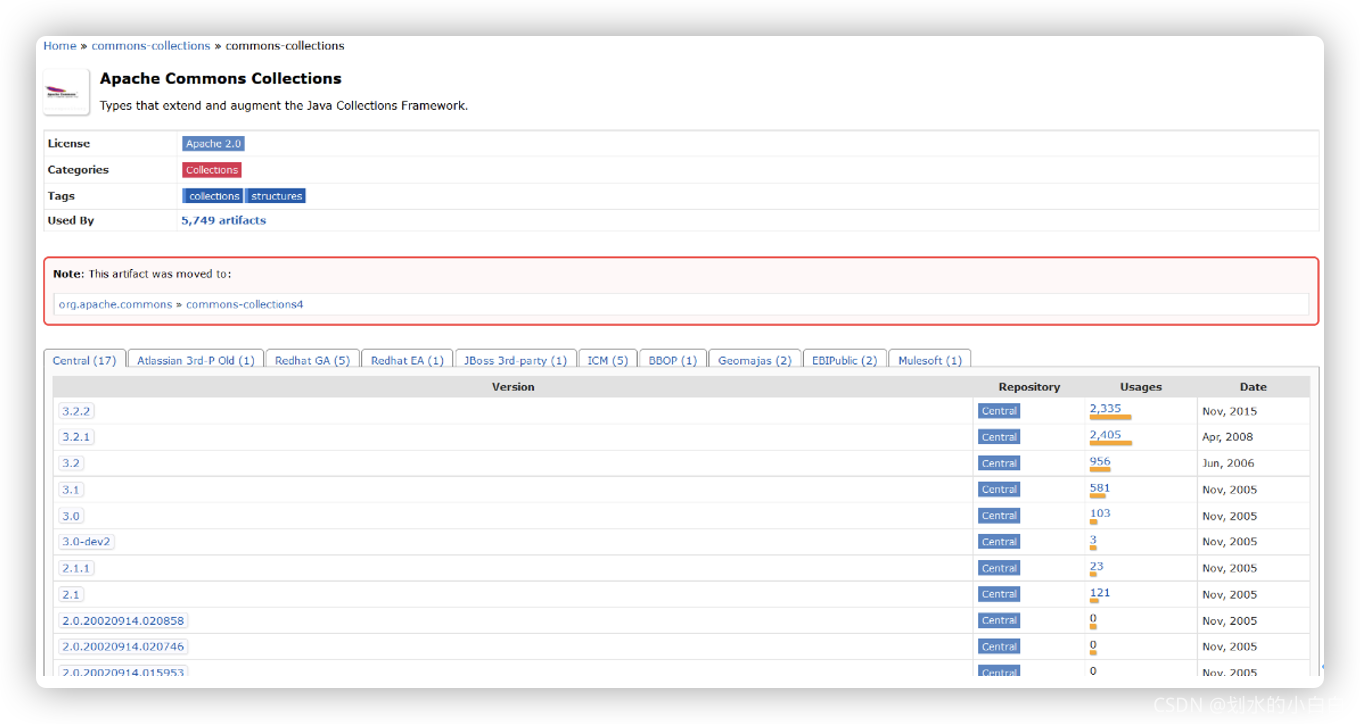Open version 2.0.20020914.020858
1360x724 pixels.
(x=123, y=621)
